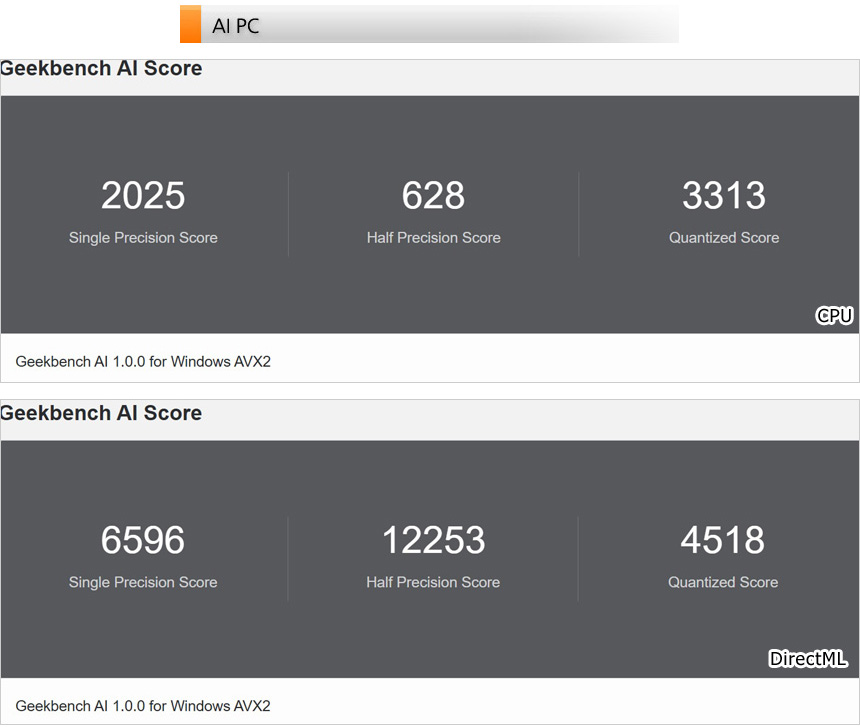This screenshot has height=727, width=860.
Task: Click the 628 half precision score
Action: coord(433,196)
